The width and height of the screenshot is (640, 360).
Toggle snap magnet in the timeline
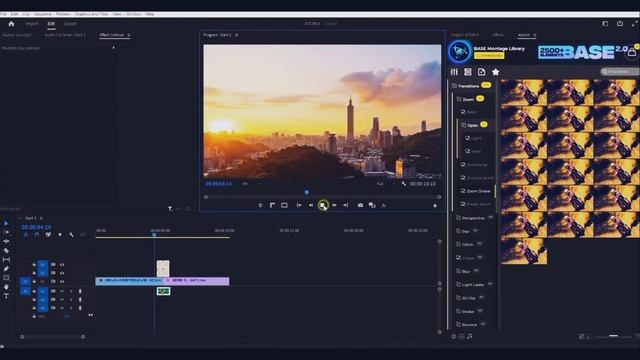click(x=37, y=235)
